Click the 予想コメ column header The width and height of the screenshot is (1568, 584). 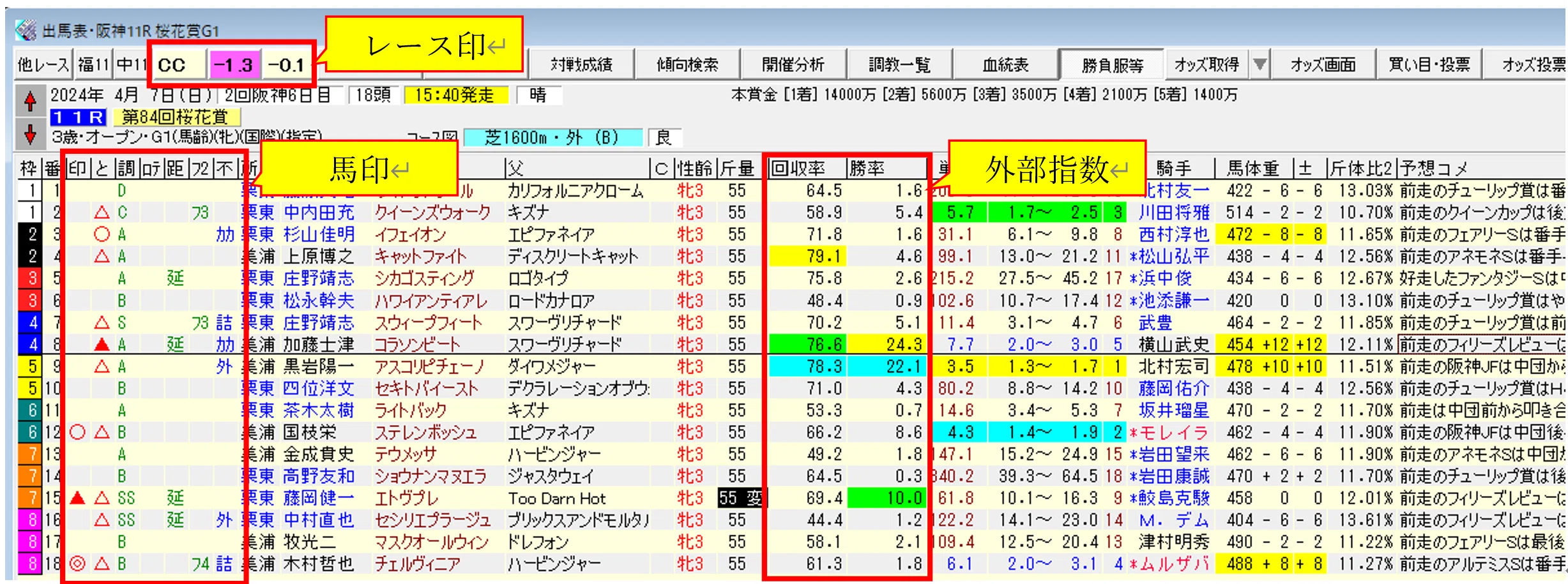(1480, 168)
